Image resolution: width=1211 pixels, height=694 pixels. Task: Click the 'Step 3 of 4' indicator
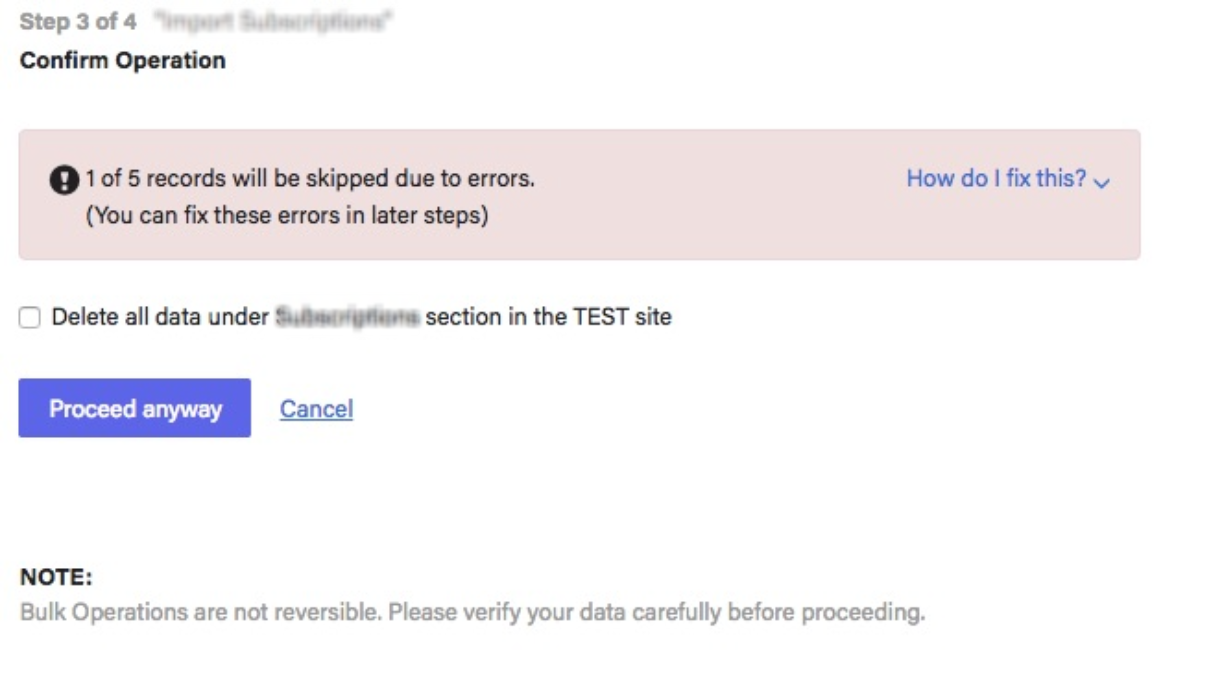pyautogui.click(x=78, y=22)
